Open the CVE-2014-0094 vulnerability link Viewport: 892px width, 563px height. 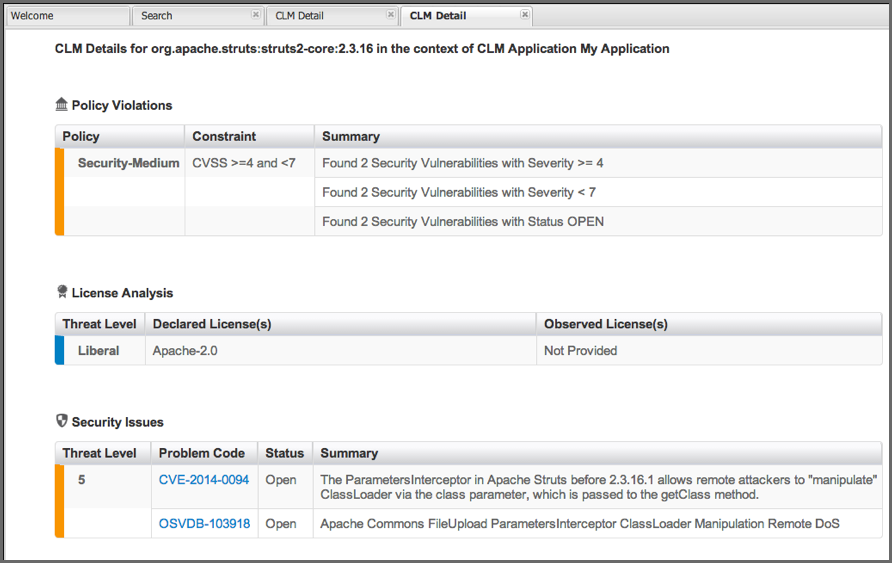pyautogui.click(x=204, y=480)
